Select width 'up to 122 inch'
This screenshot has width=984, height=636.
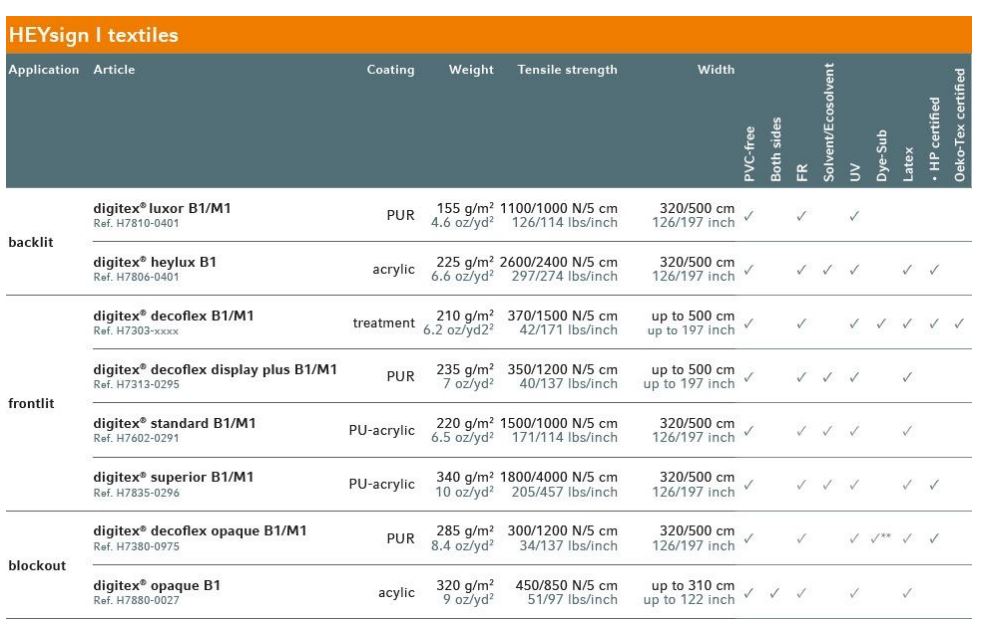[x=689, y=600]
